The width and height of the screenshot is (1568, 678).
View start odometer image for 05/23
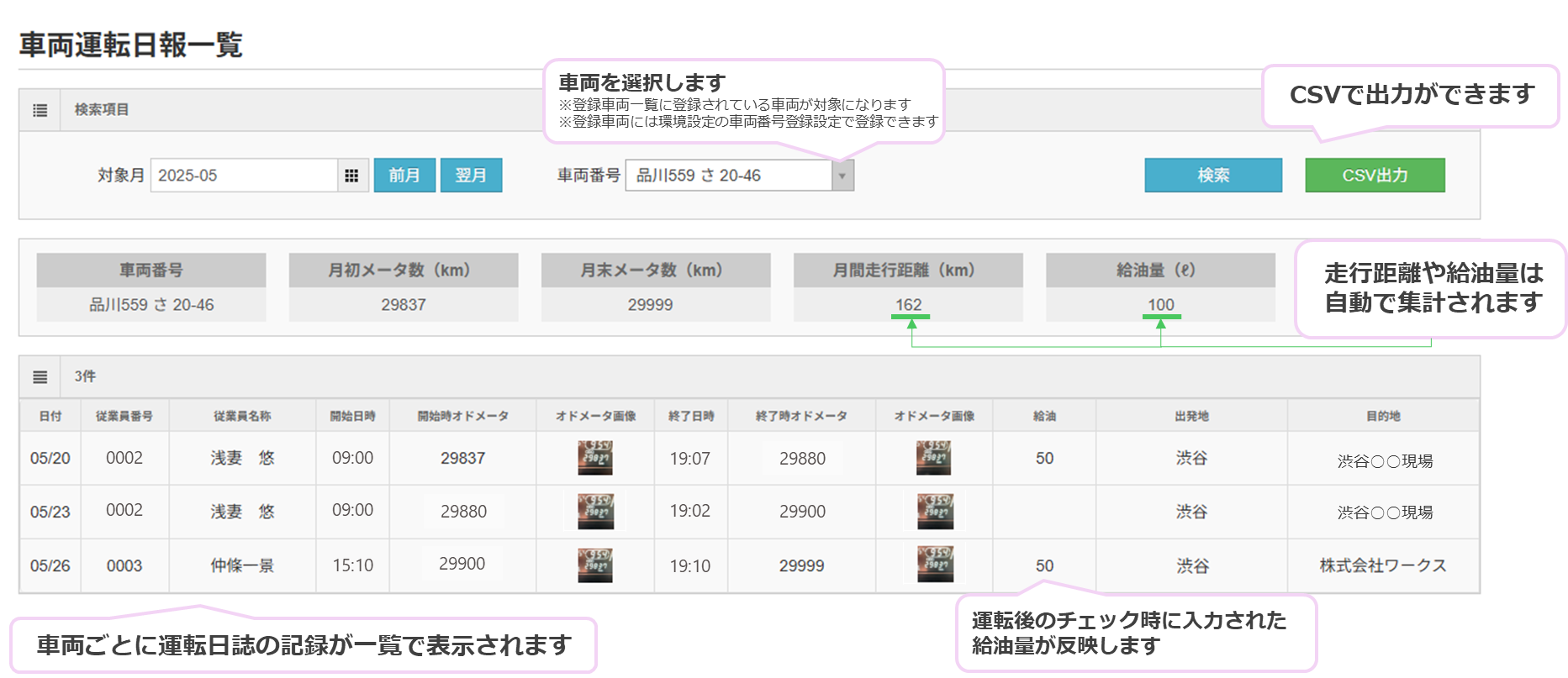pos(595,511)
